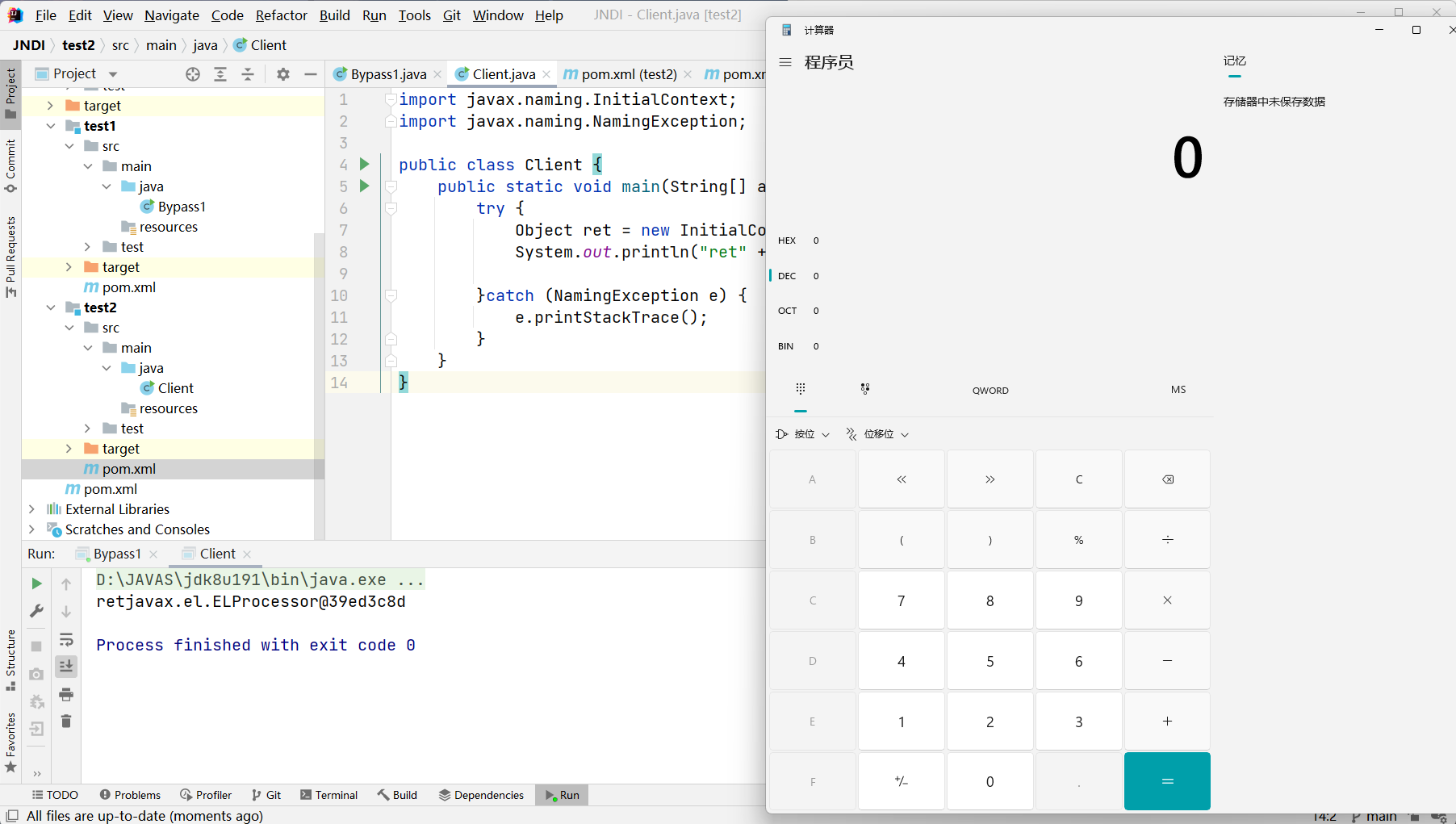Click the locate/select opened file target icon
This screenshot has width=1456, height=824.
pos(193,74)
